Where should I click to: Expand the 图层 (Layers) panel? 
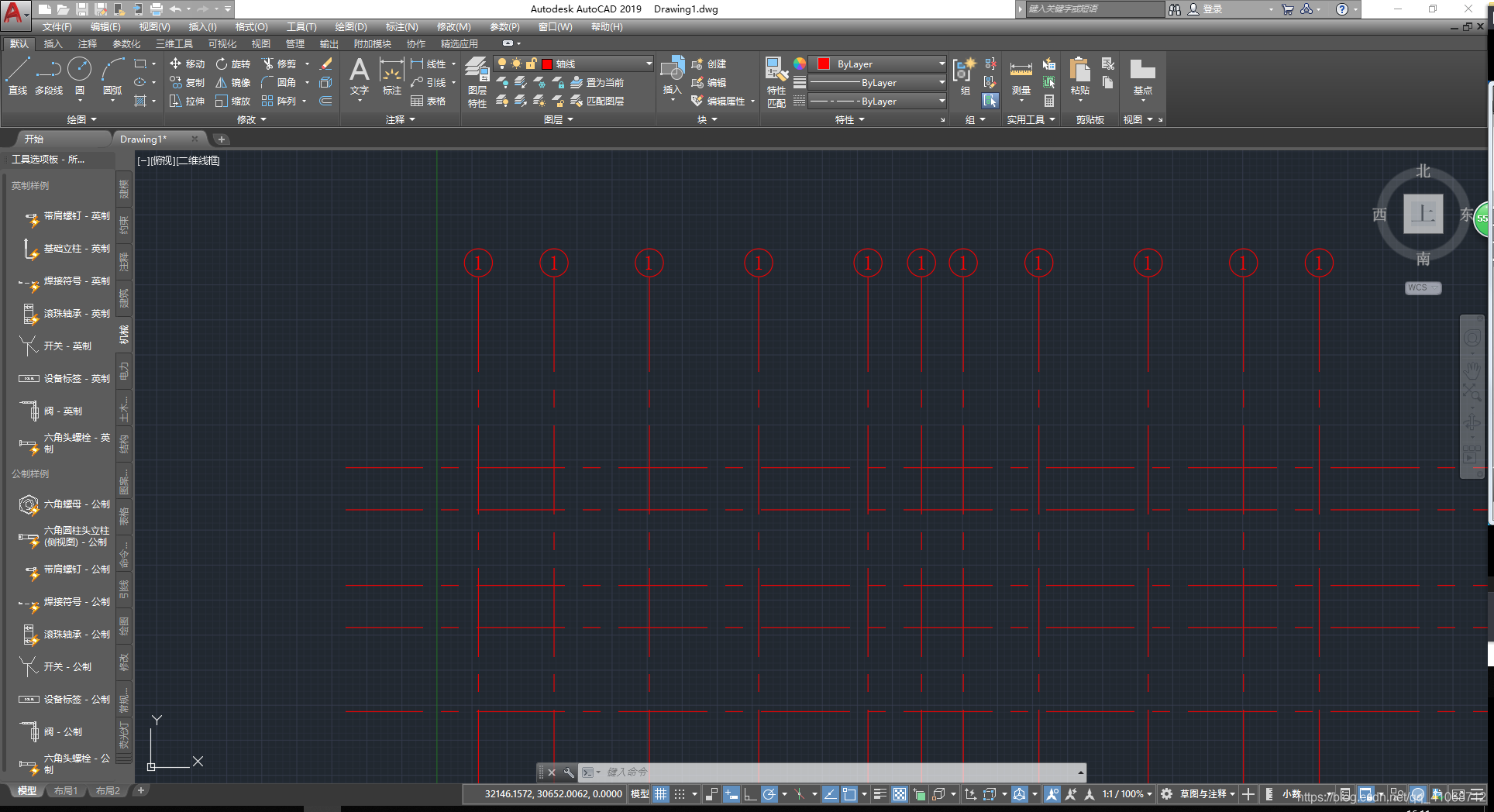(x=559, y=119)
